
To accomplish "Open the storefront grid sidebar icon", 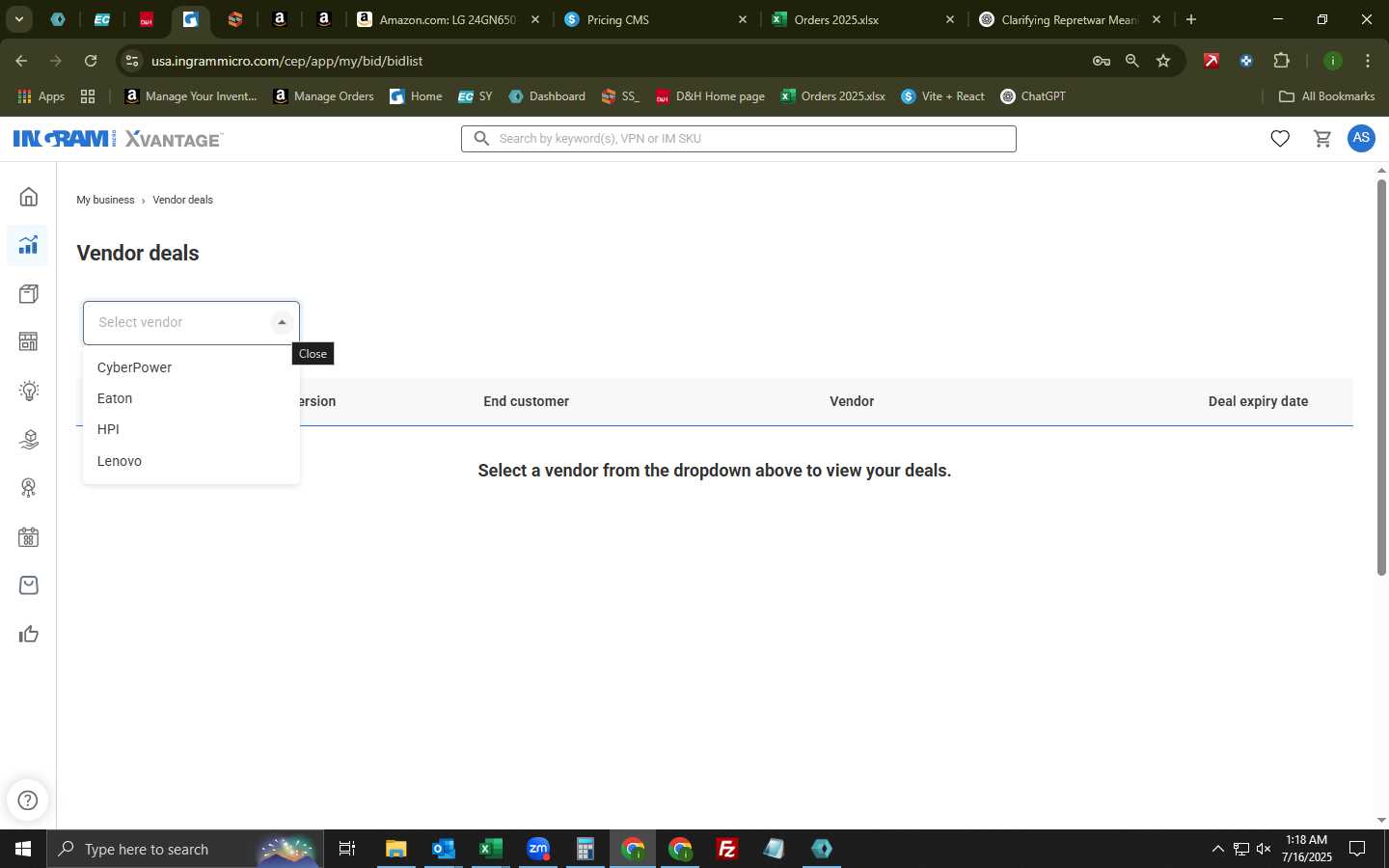I will coord(29,341).
